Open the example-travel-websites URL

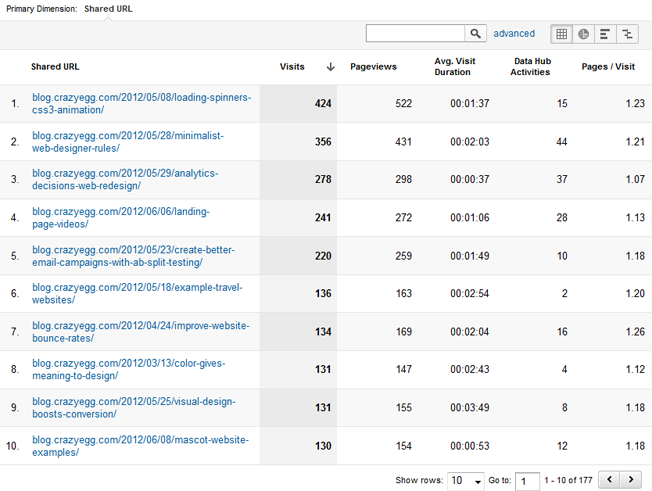pos(137,294)
